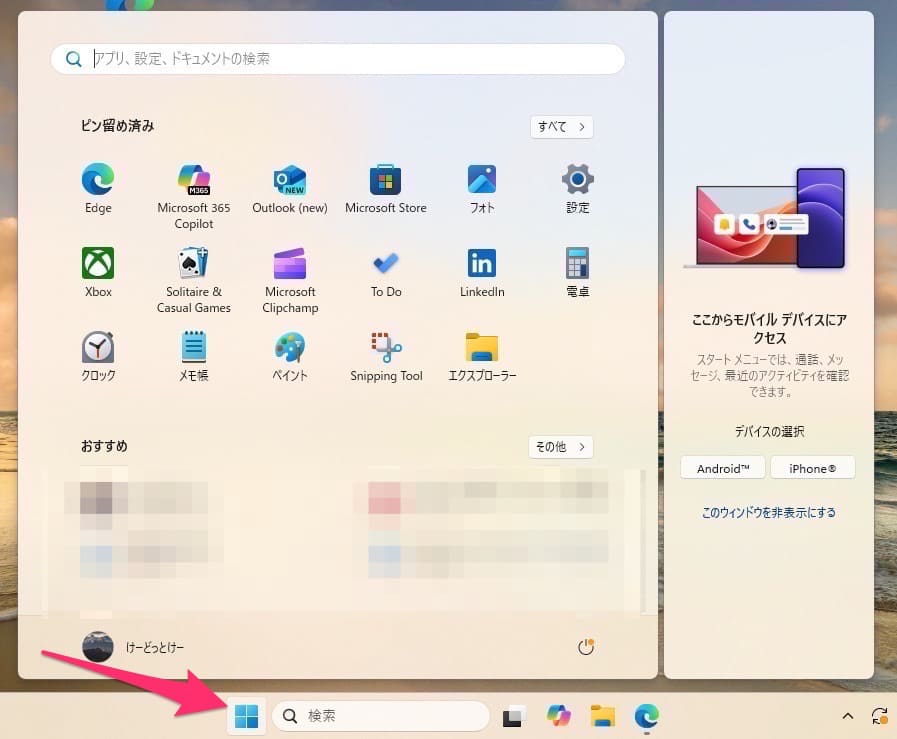Open the power options button
This screenshot has height=739, width=897.
coord(586,648)
